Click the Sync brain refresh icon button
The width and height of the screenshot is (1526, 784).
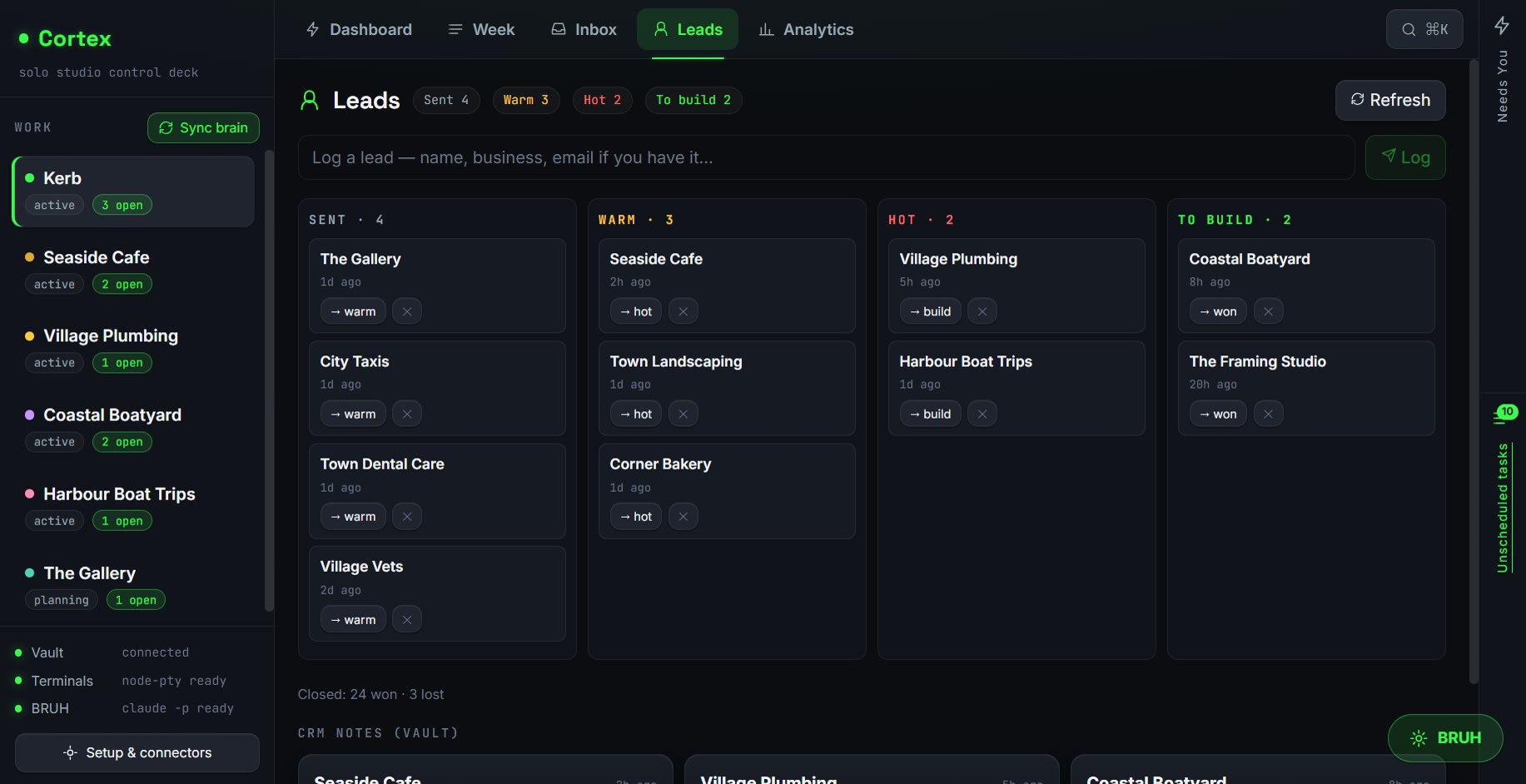pyautogui.click(x=203, y=127)
